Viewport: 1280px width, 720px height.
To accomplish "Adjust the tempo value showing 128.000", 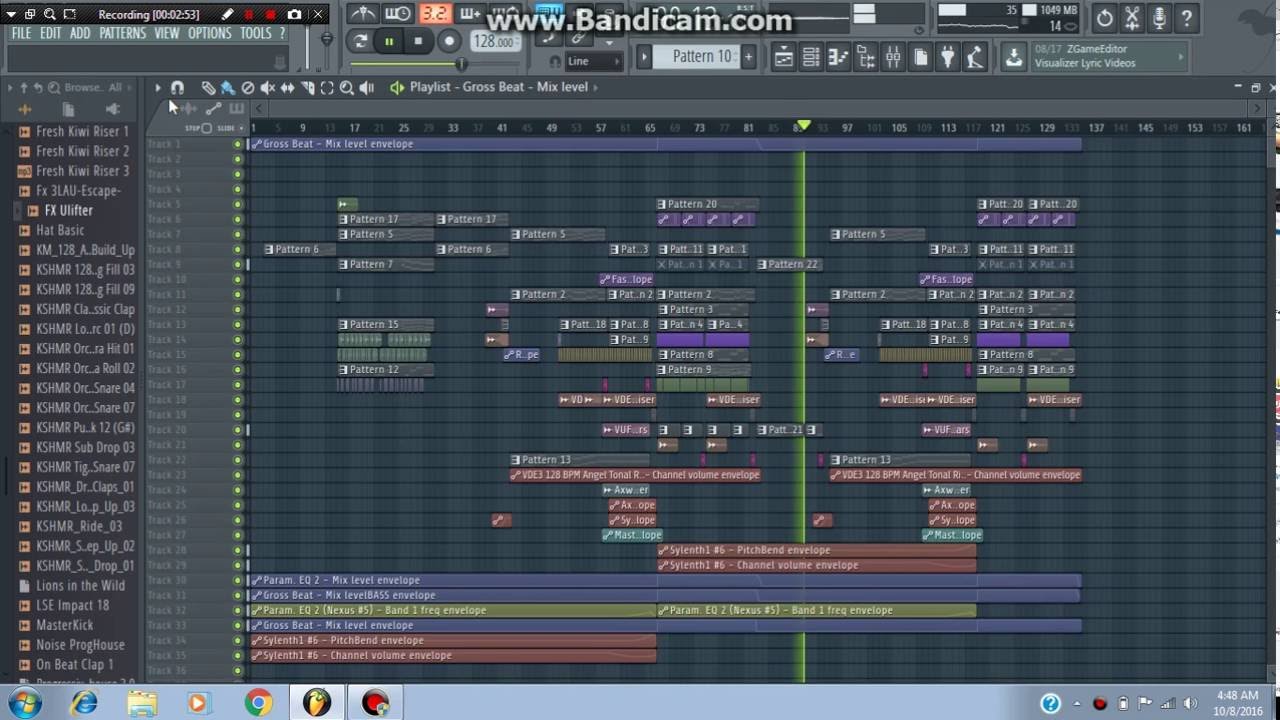I will (494, 41).
